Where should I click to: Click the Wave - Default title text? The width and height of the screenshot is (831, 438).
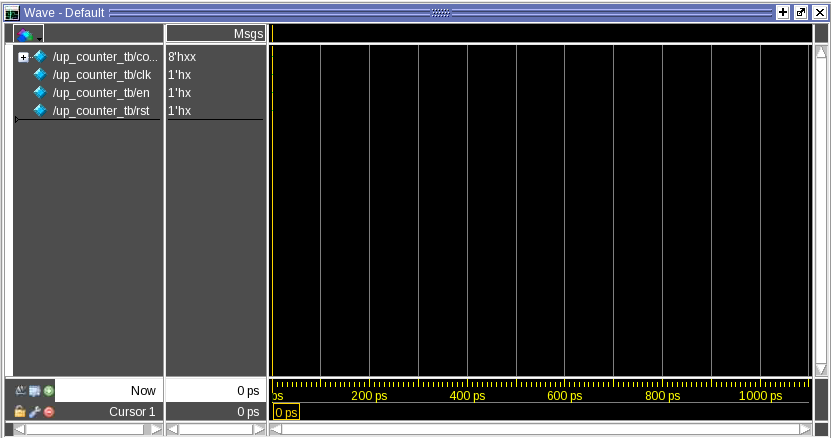(64, 13)
